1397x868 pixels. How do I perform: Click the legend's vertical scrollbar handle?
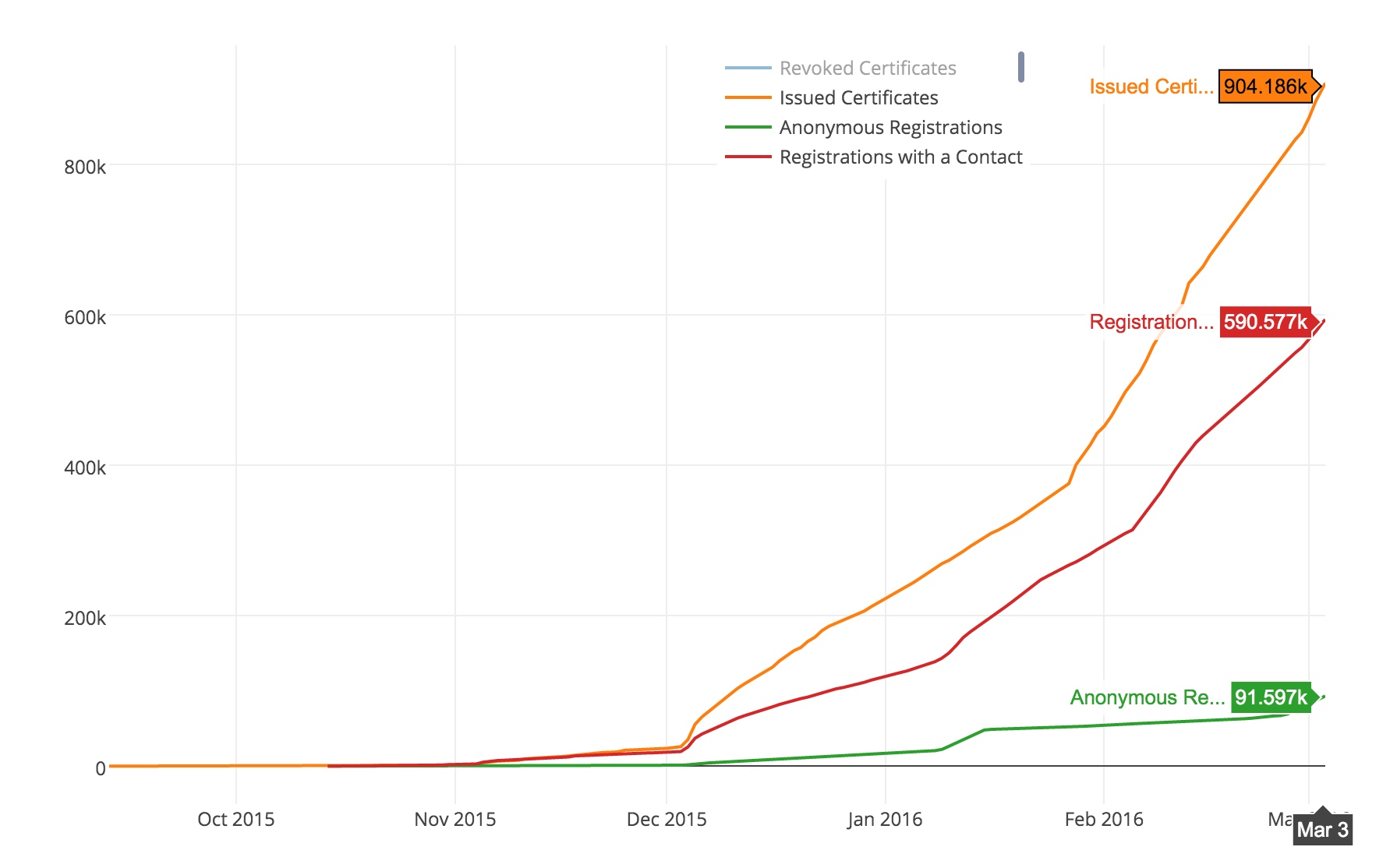[1020, 67]
